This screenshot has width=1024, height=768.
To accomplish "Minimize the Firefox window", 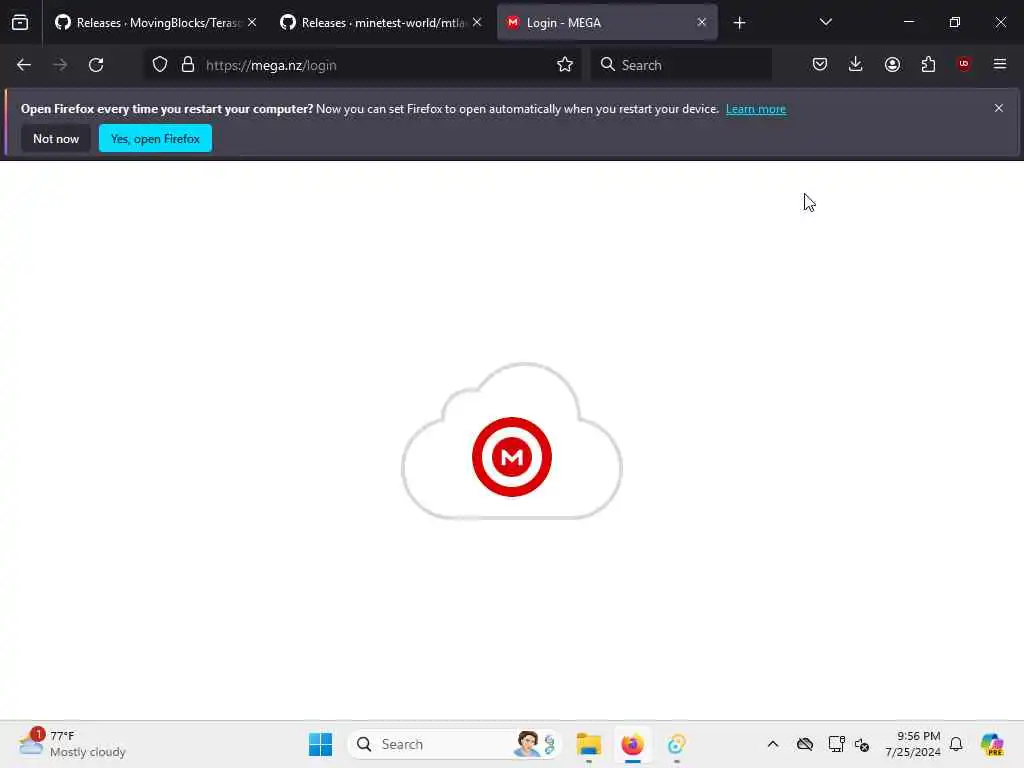I will (908, 23).
